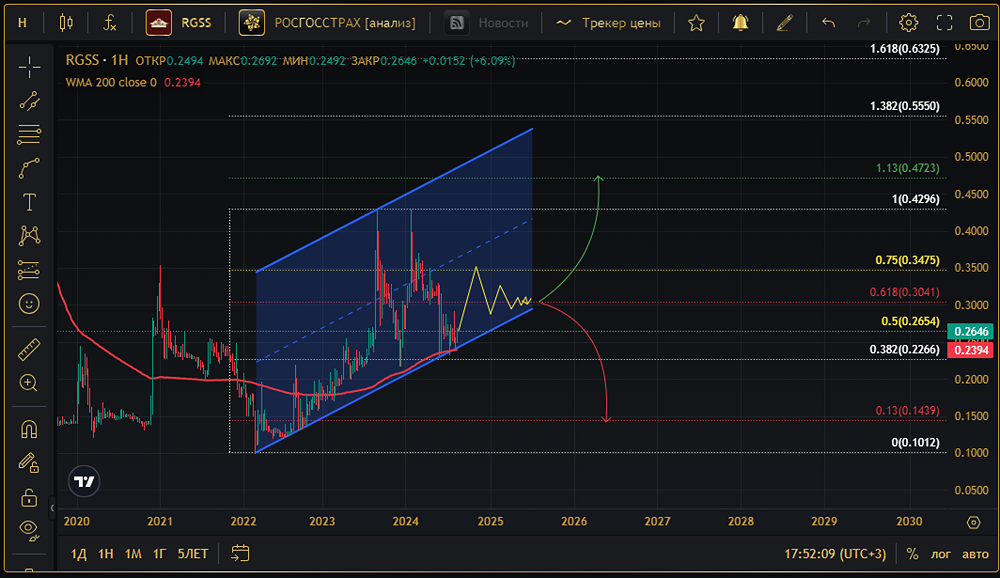1000x578 pixels.
Task: Enter fullscreen mode
Action: 945,23
